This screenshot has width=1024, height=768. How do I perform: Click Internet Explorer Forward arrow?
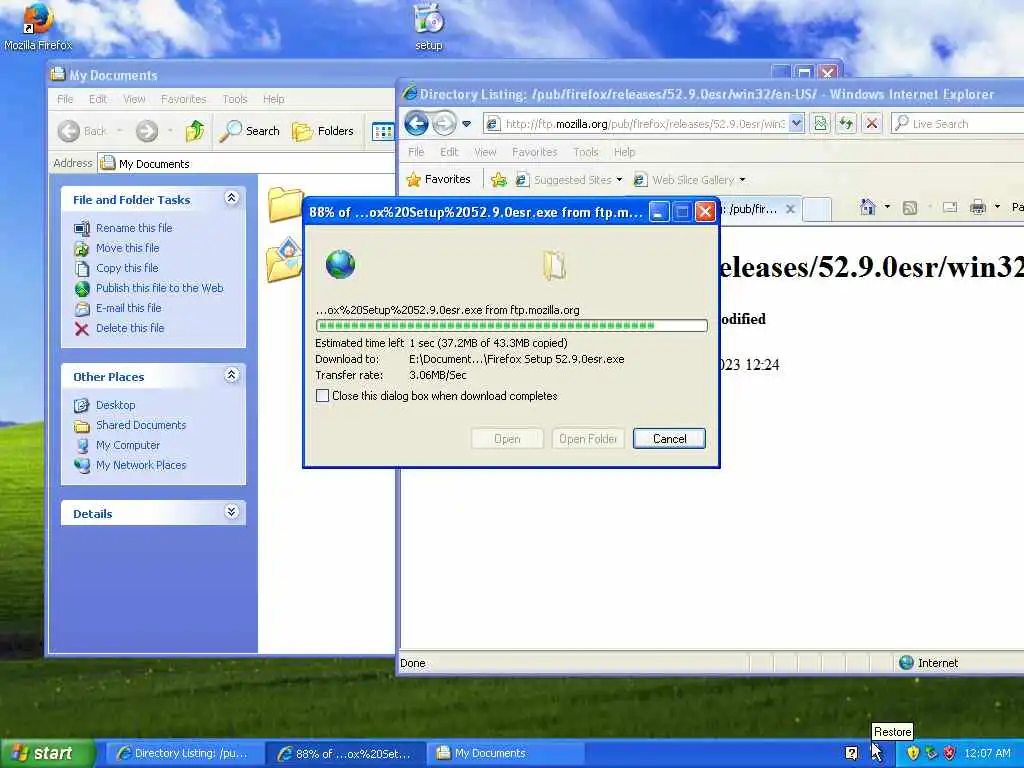click(x=444, y=123)
